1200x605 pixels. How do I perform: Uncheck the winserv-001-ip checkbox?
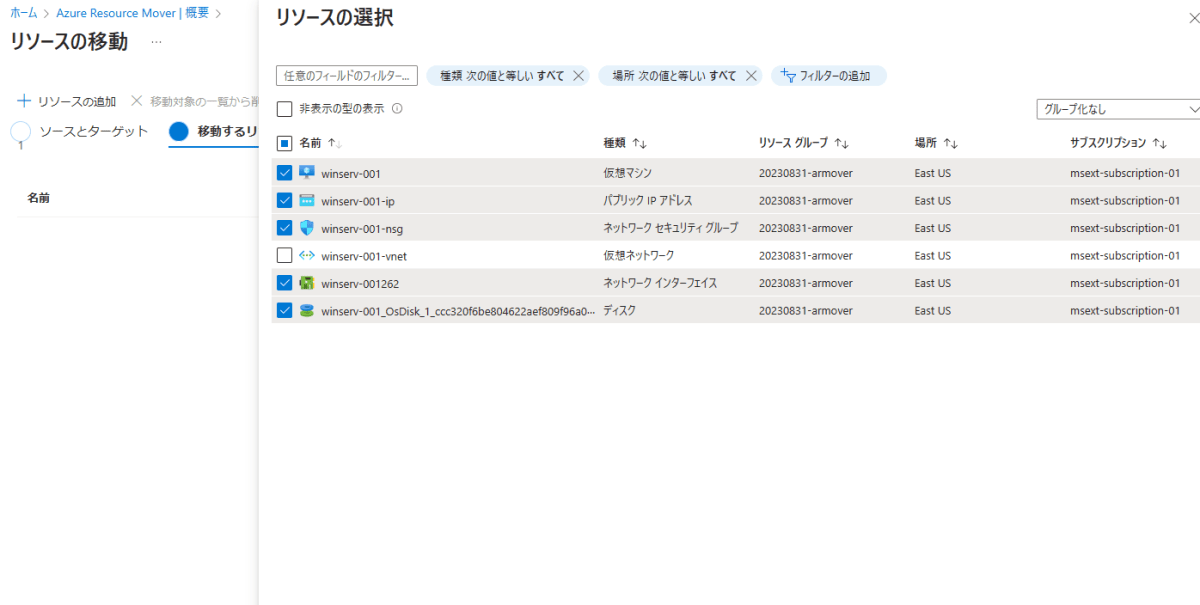coord(285,201)
